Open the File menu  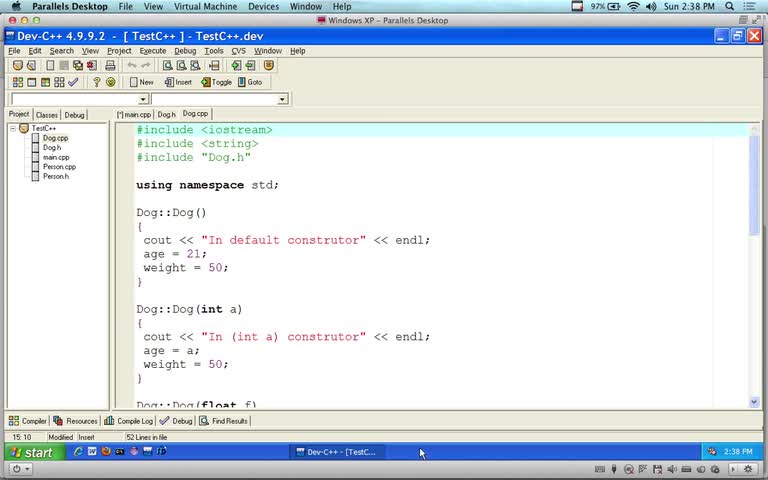[14, 51]
